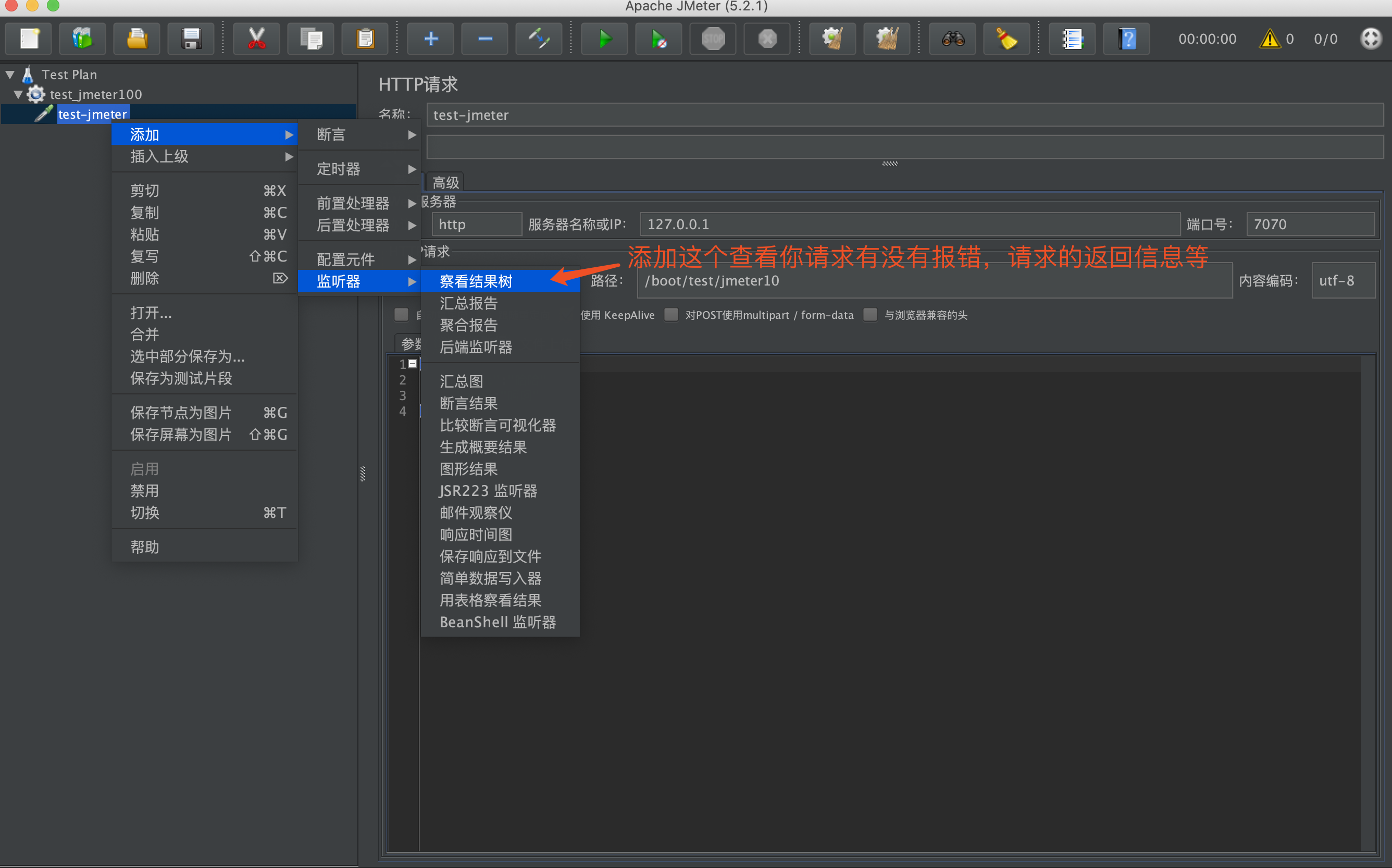Start the test with green play icon
Screen dimensions: 1392x868
coord(604,39)
